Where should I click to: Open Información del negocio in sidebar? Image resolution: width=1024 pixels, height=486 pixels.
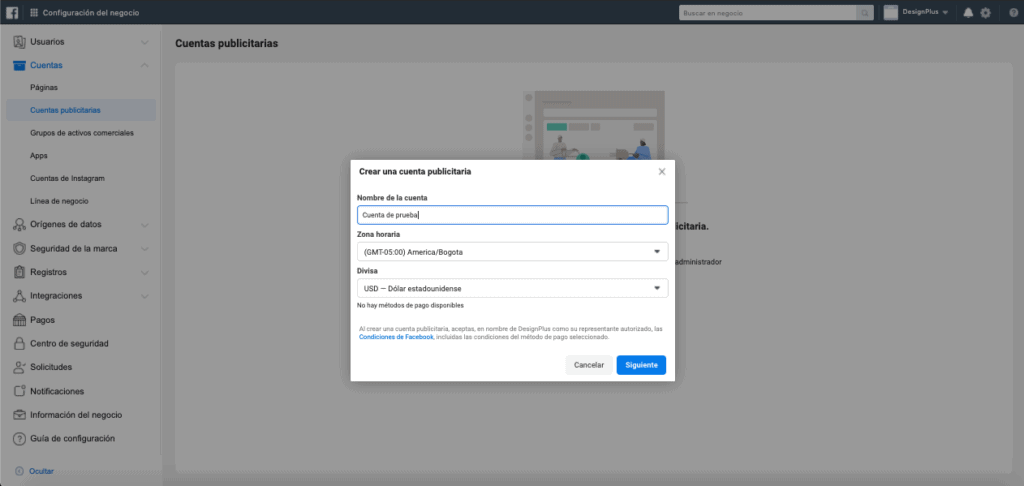(76, 415)
